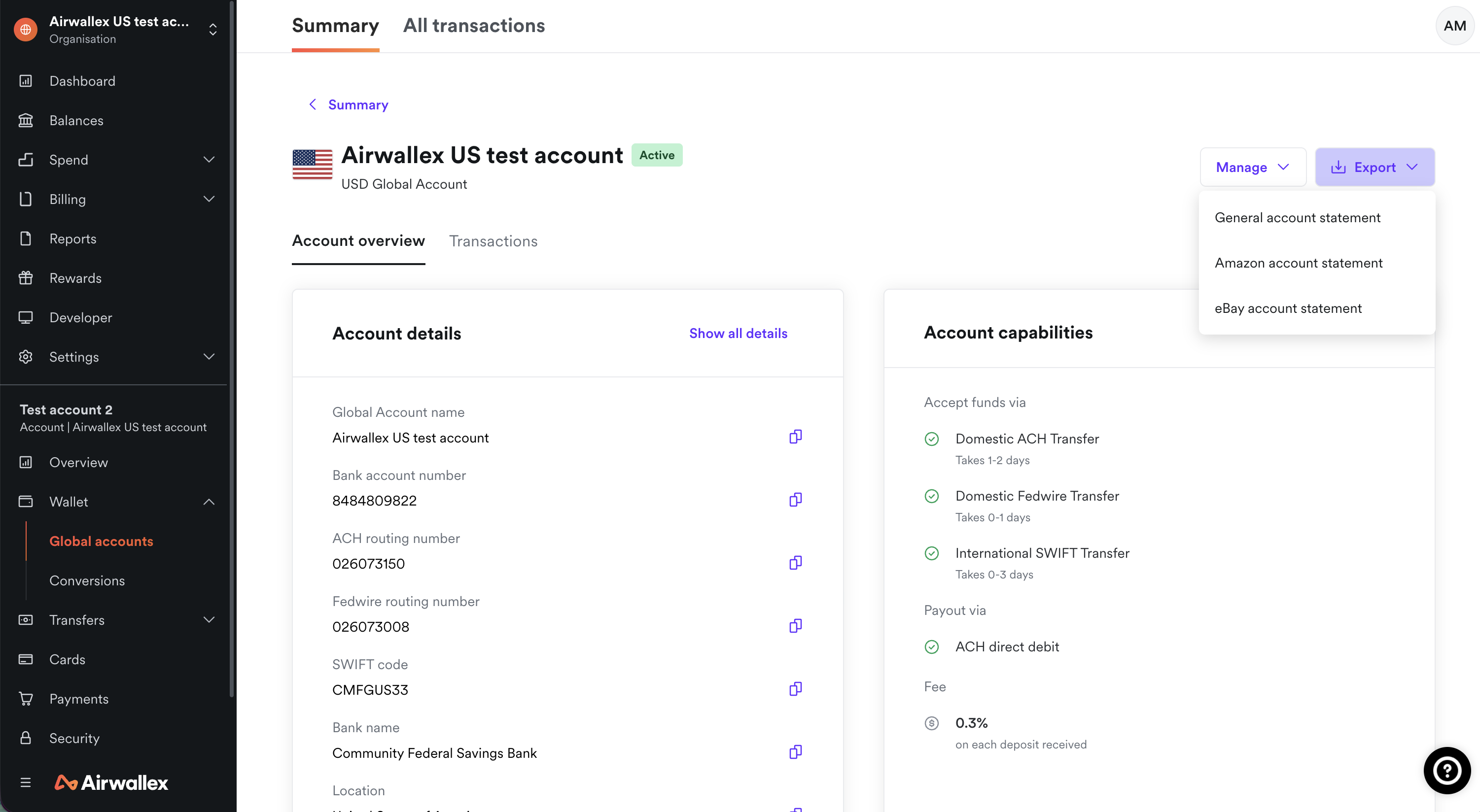
Task: Click the Rewards gift icon
Action: click(x=25, y=278)
